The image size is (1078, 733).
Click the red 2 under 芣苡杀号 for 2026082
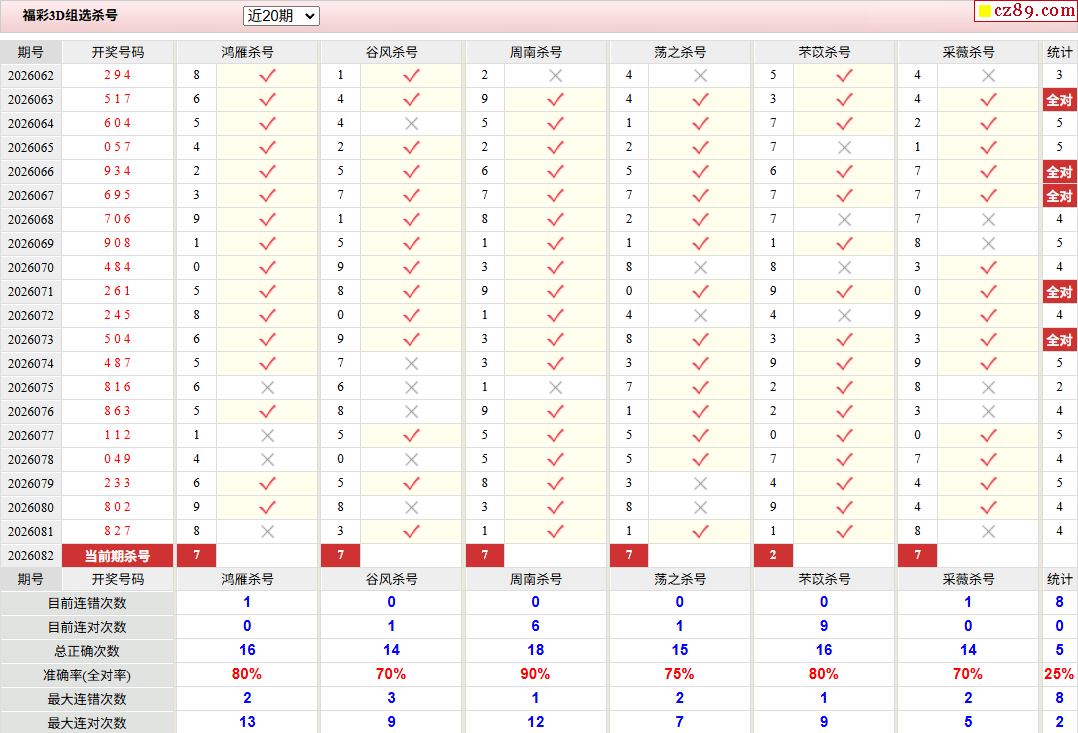773,555
